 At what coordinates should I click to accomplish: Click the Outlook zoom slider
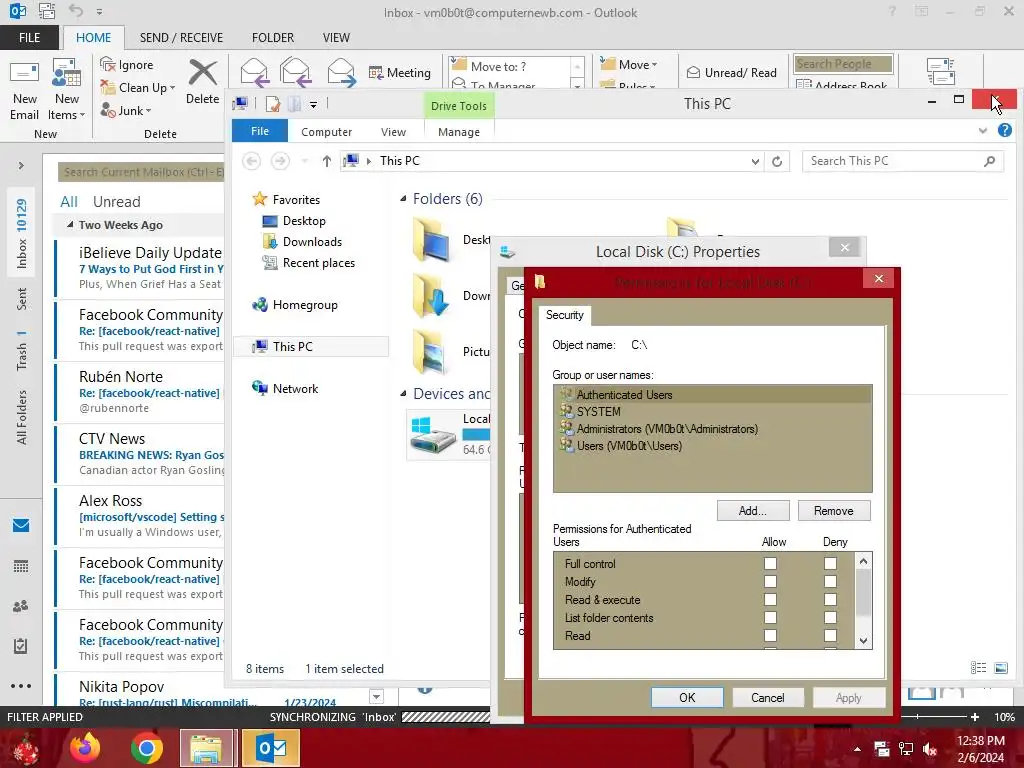[918, 716]
